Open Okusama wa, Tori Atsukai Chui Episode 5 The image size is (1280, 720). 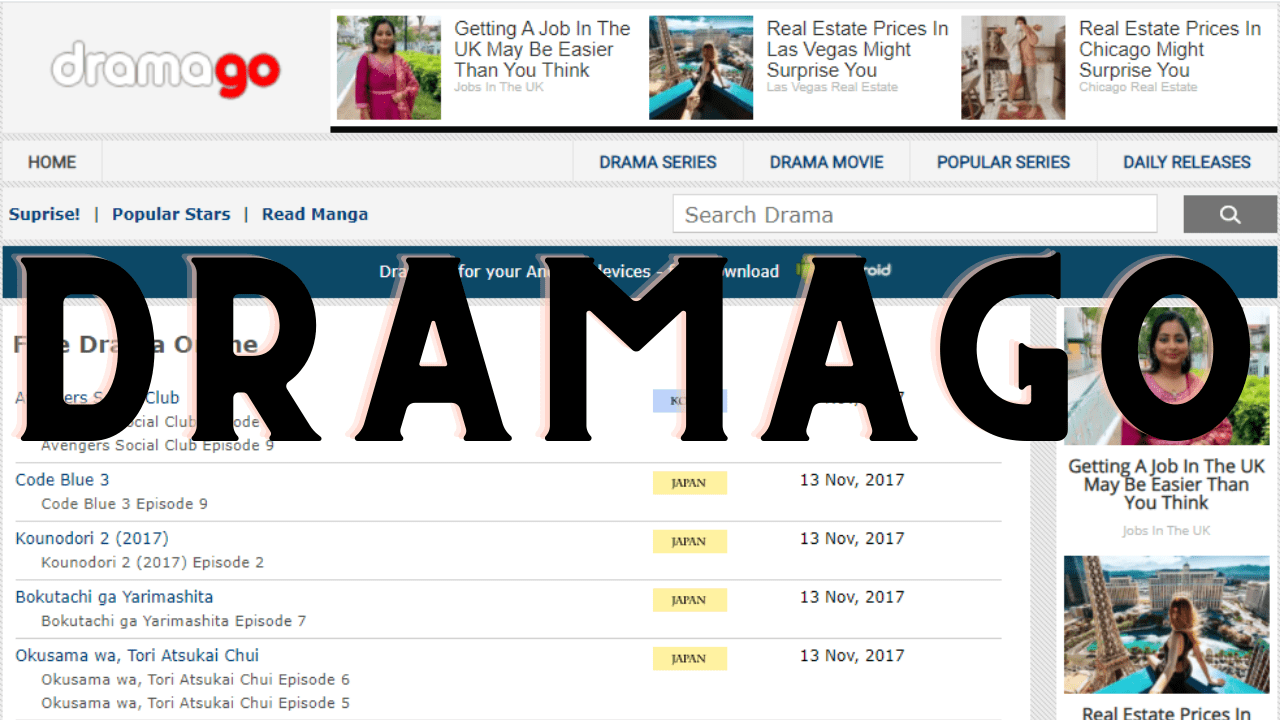pos(195,703)
